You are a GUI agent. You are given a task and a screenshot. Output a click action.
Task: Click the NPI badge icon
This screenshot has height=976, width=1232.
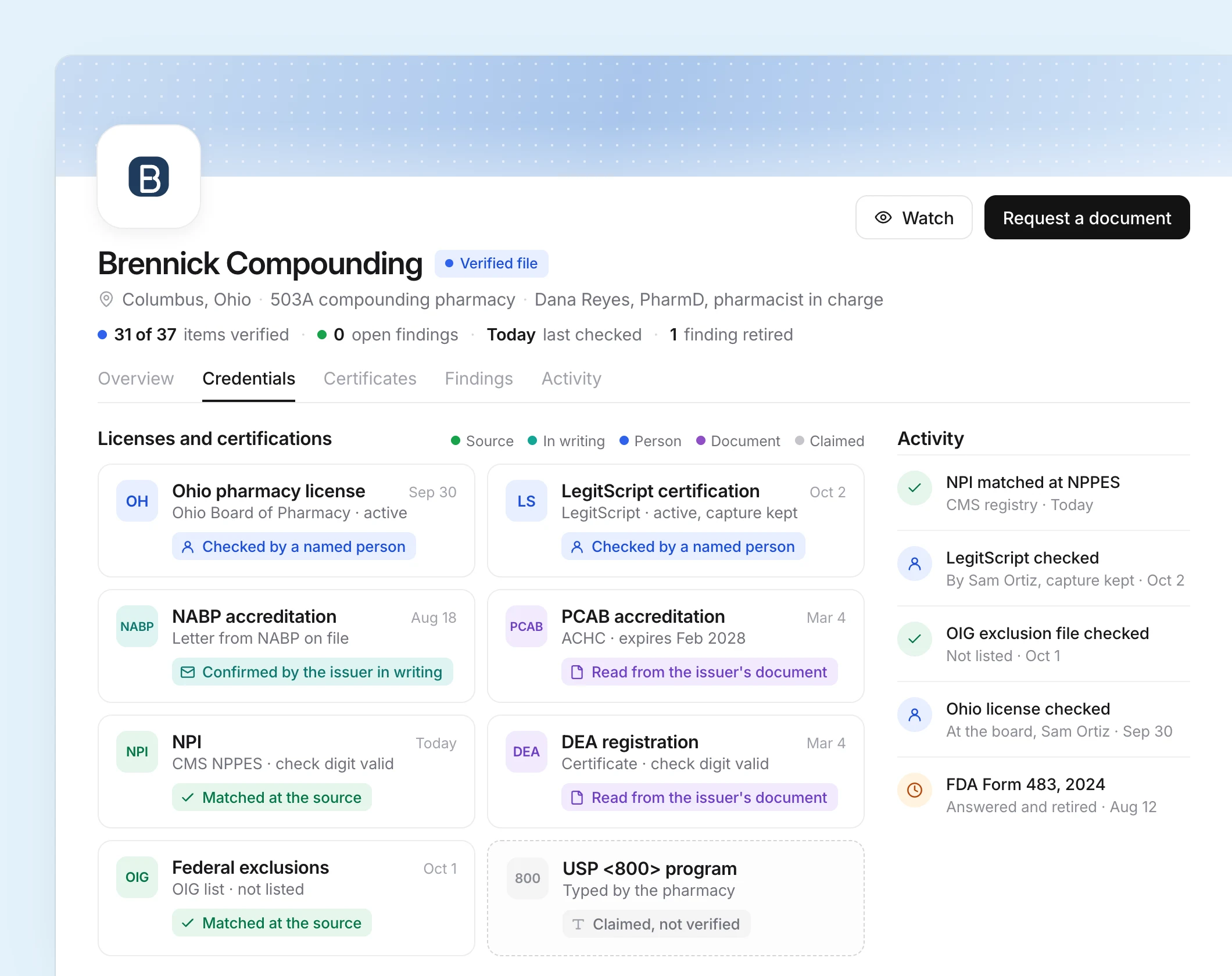(137, 752)
